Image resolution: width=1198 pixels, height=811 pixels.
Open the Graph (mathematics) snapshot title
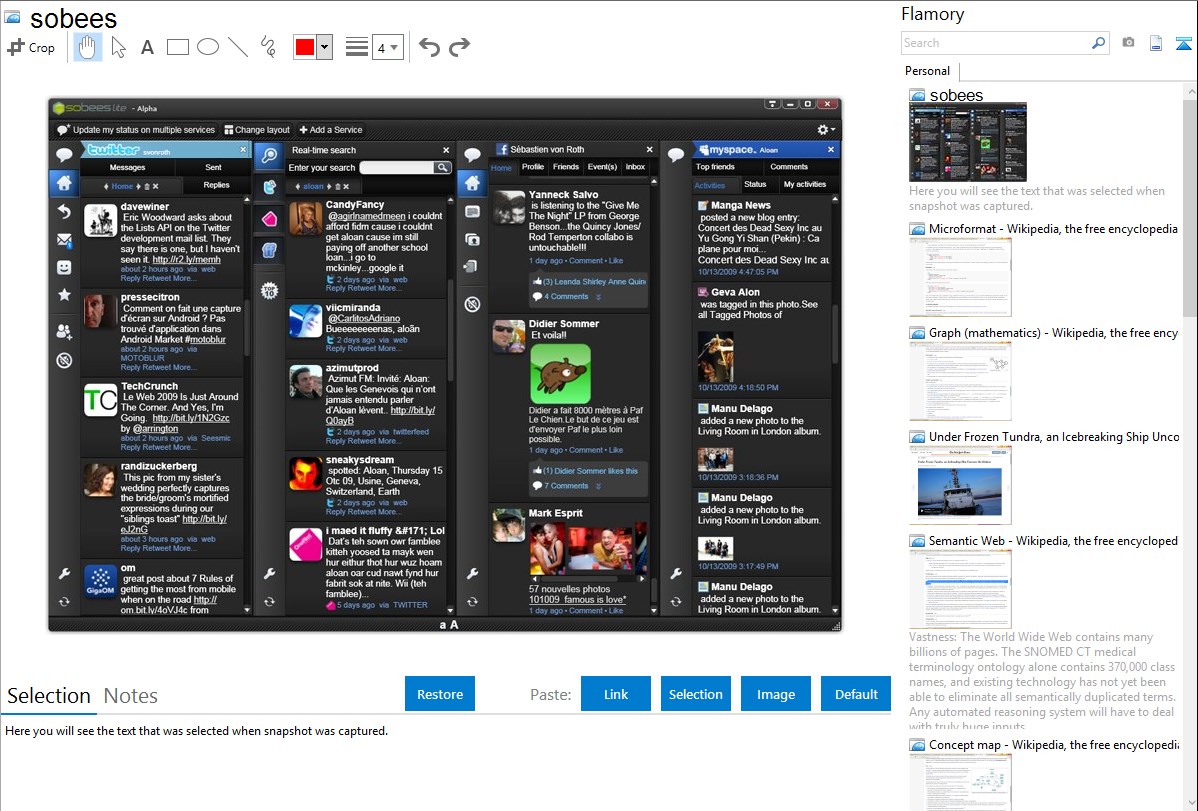(x=1053, y=333)
